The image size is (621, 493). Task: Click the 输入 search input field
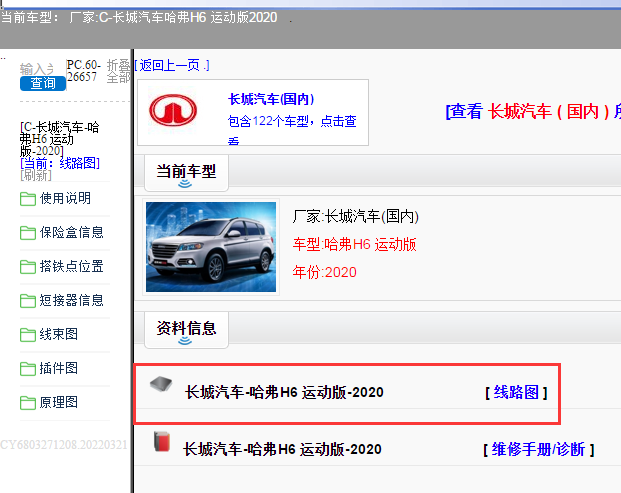click(37, 69)
